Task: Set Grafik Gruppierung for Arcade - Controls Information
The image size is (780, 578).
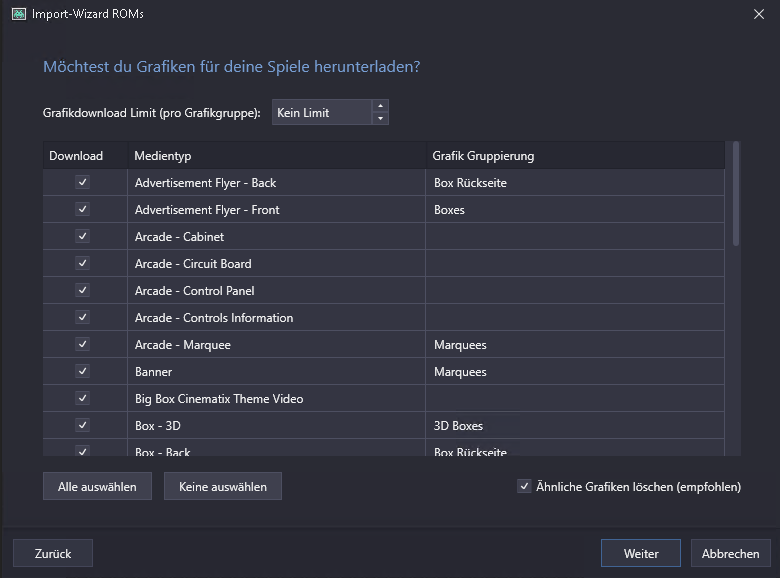Action: [575, 318]
